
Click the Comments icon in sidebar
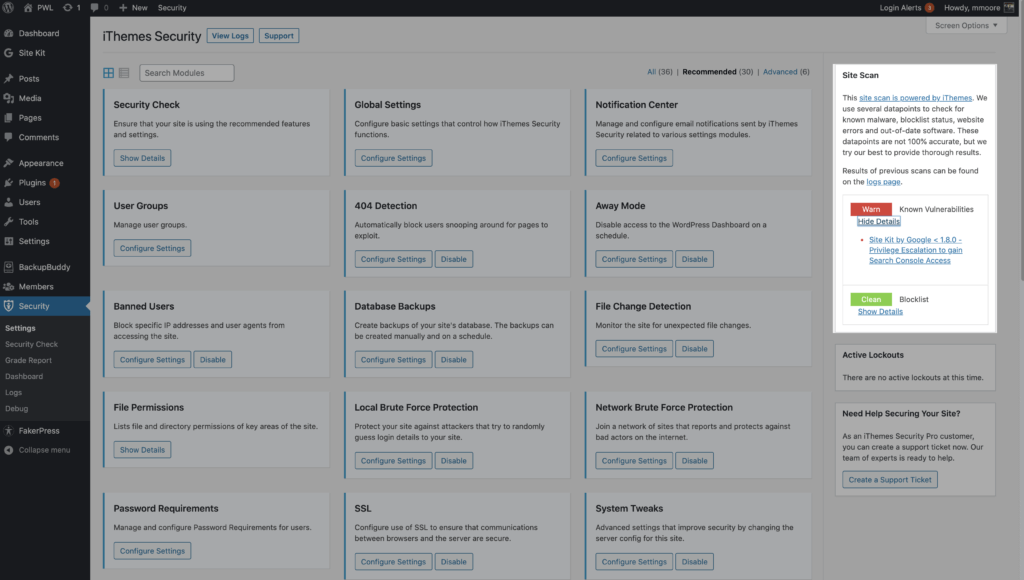(8, 137)
